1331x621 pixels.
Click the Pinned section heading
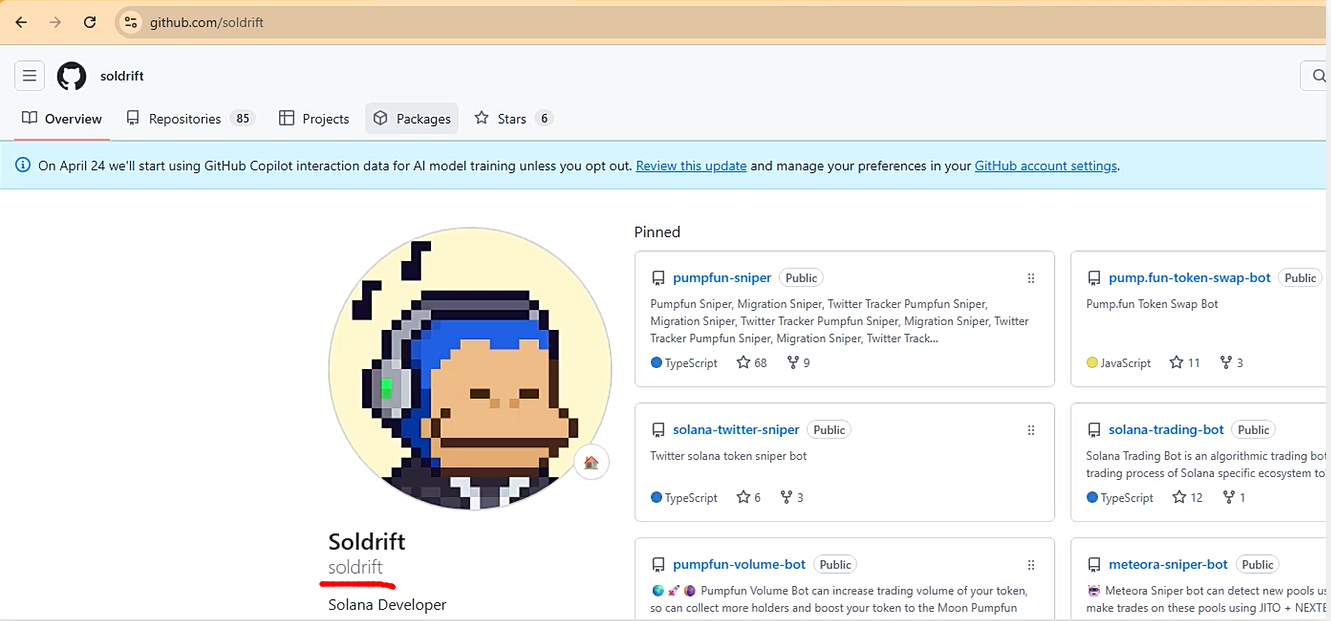point(657,232)
